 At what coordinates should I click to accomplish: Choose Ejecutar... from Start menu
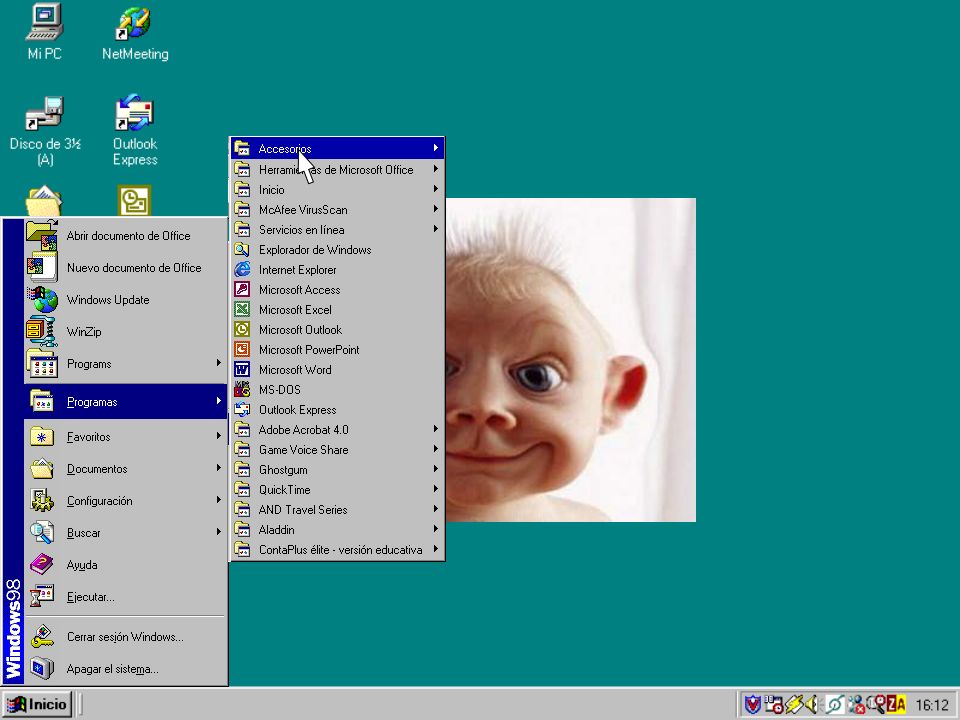pyautogui.click(x=126, y=596)
